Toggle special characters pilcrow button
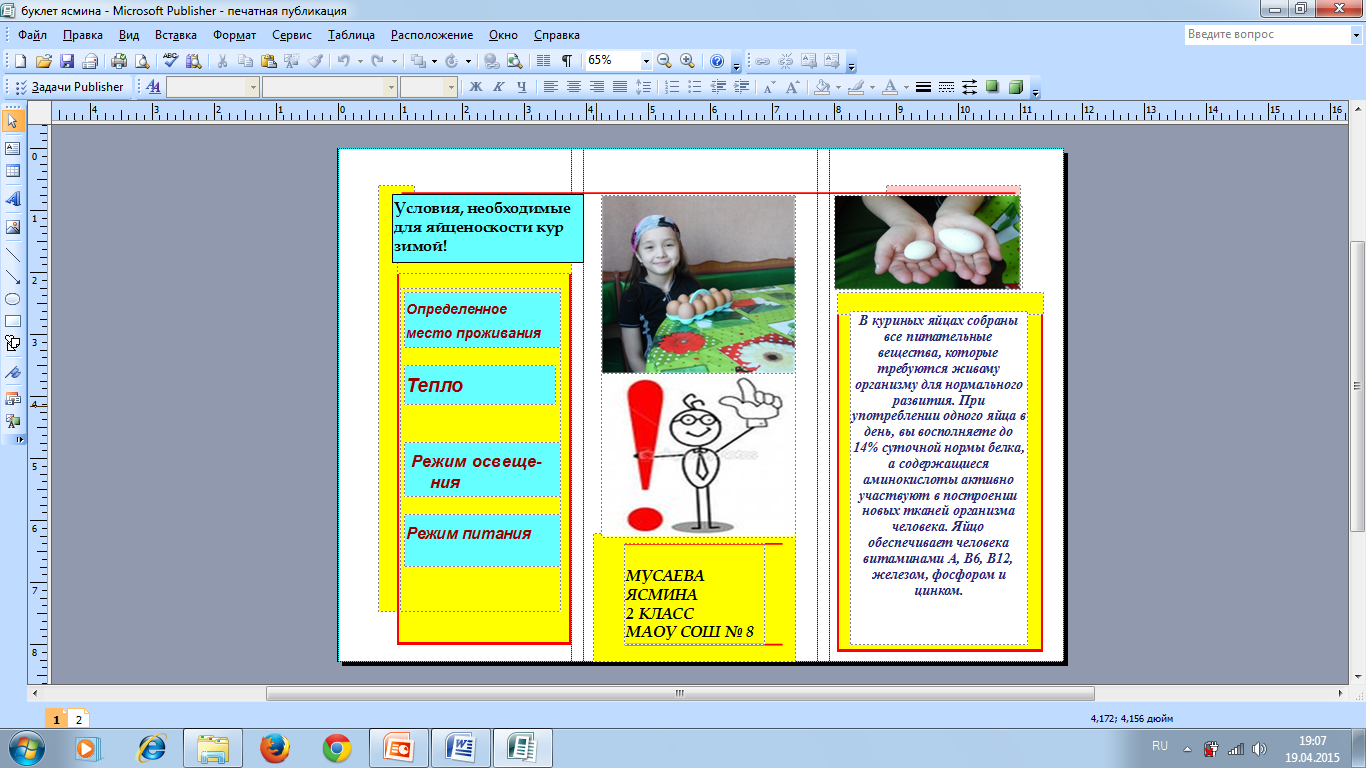This screenshot has width=1366, height=768. (567, 61)
